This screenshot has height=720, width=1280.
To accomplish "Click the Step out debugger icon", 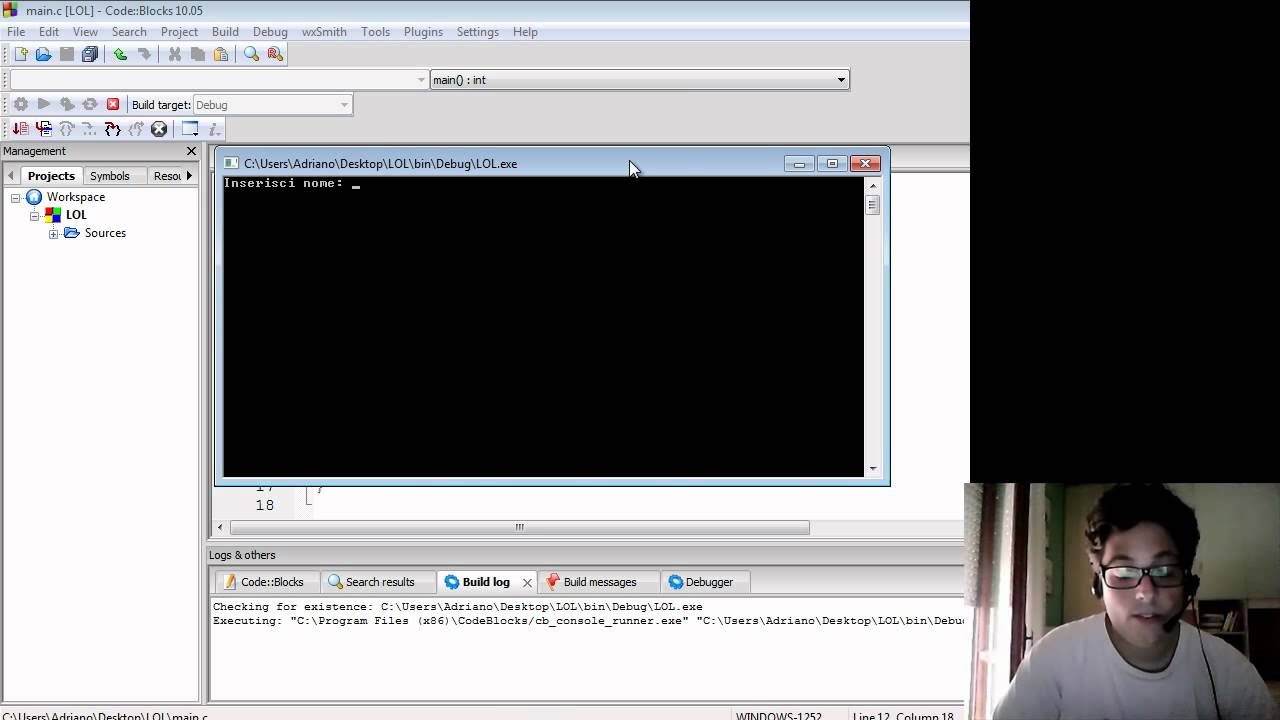I will point(136,129).
